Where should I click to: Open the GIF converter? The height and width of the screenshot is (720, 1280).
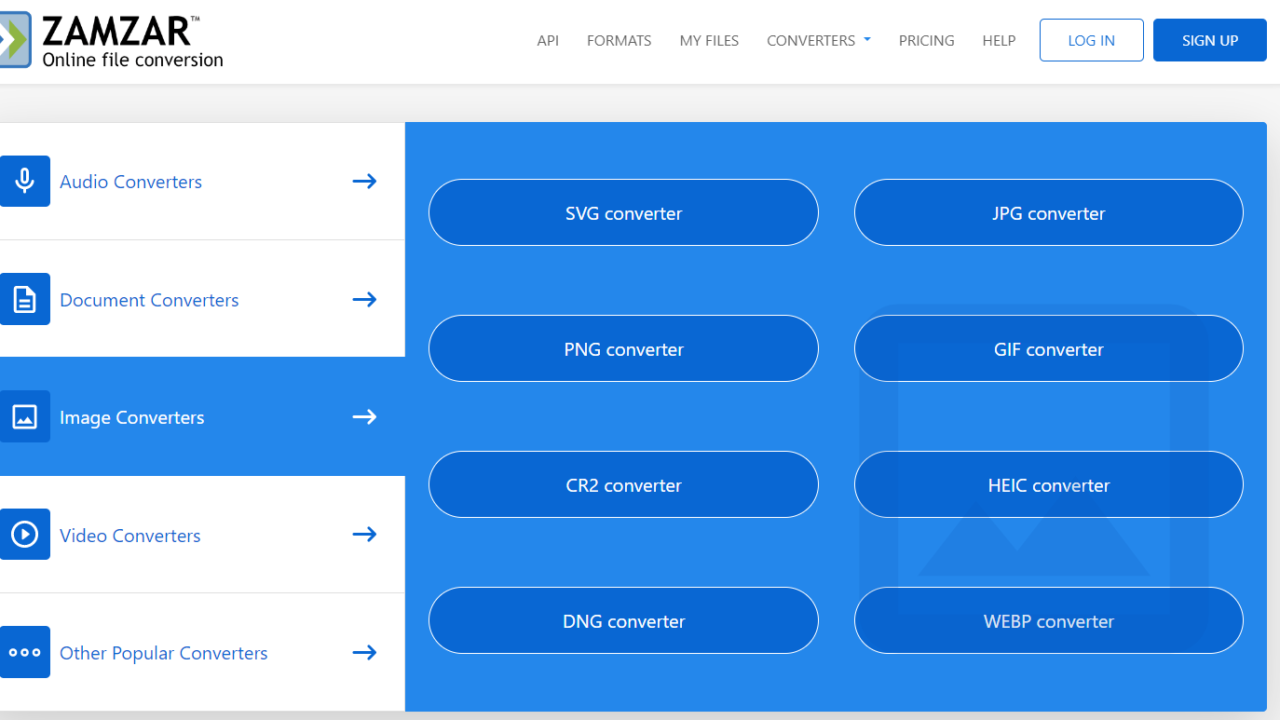(1049, 348)
